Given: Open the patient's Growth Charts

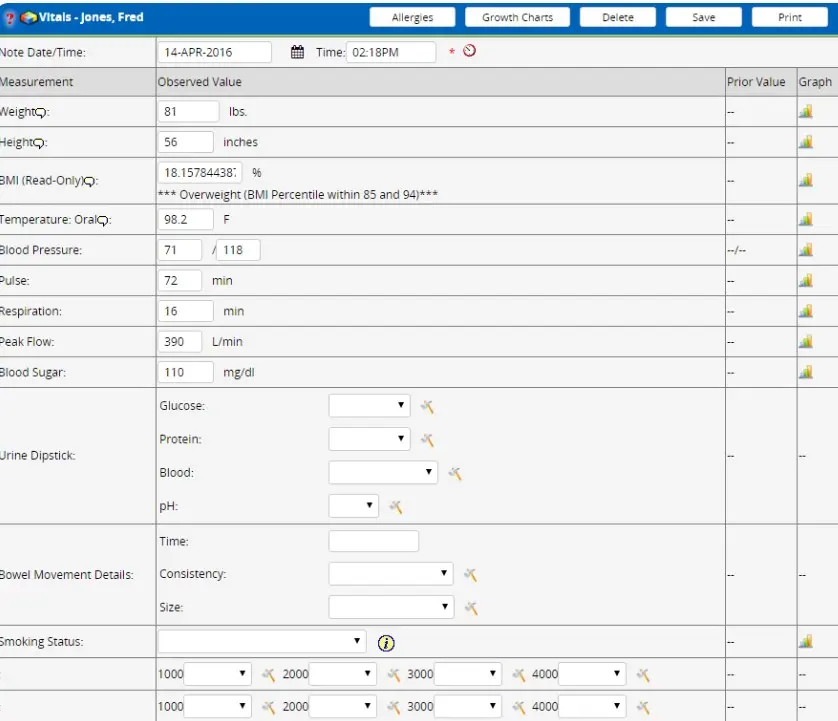Looking at the screenshot, I should [517, 17].
